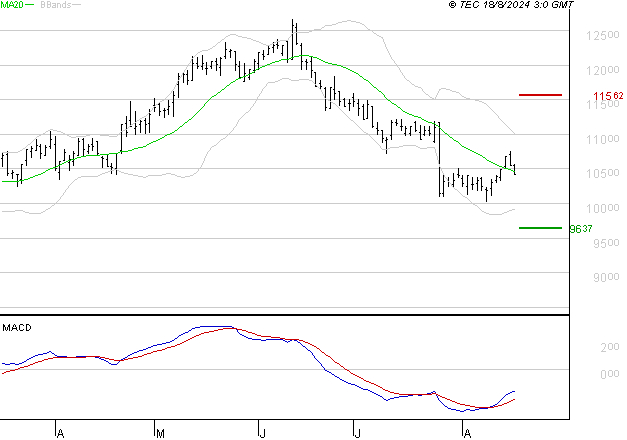Click the last A month marker

pyautogui.click(x=467, y=433)
